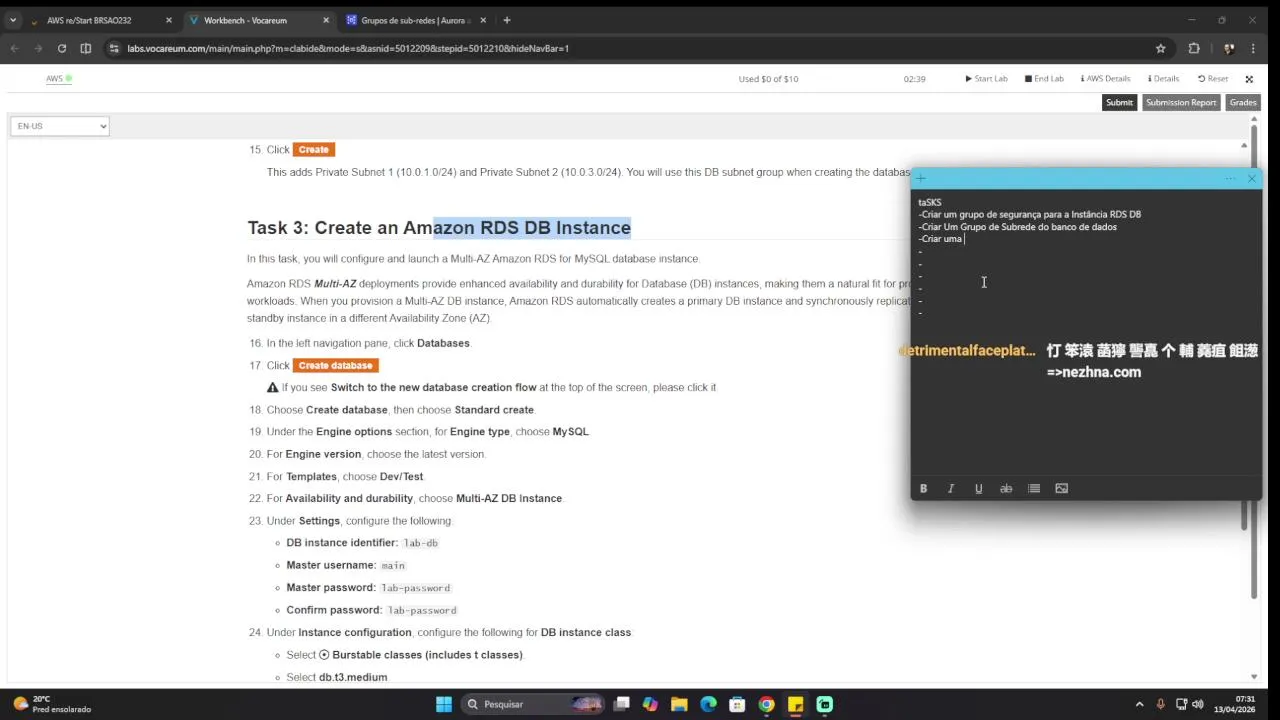Click the orange Create database button
The image size is (1280, 720).
click(x=335, y=365)
